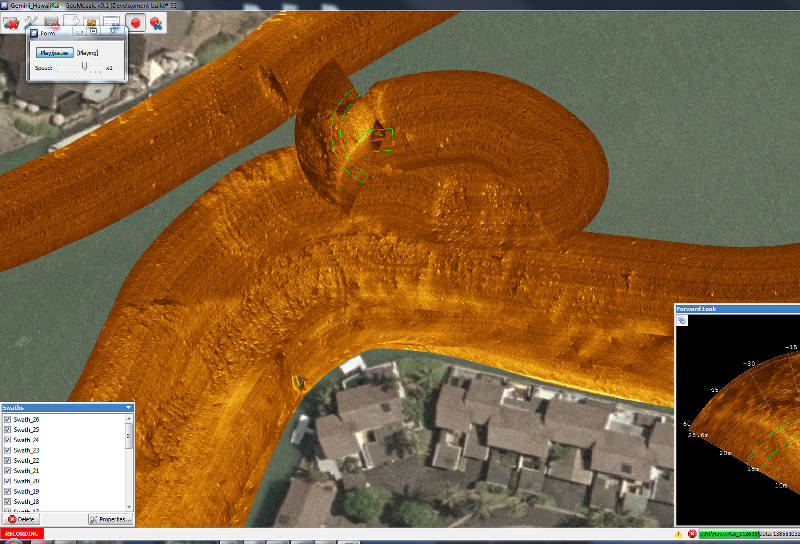Click the Delete swath button
Viewport: 800px width, 544px height.
click(21, 519)
